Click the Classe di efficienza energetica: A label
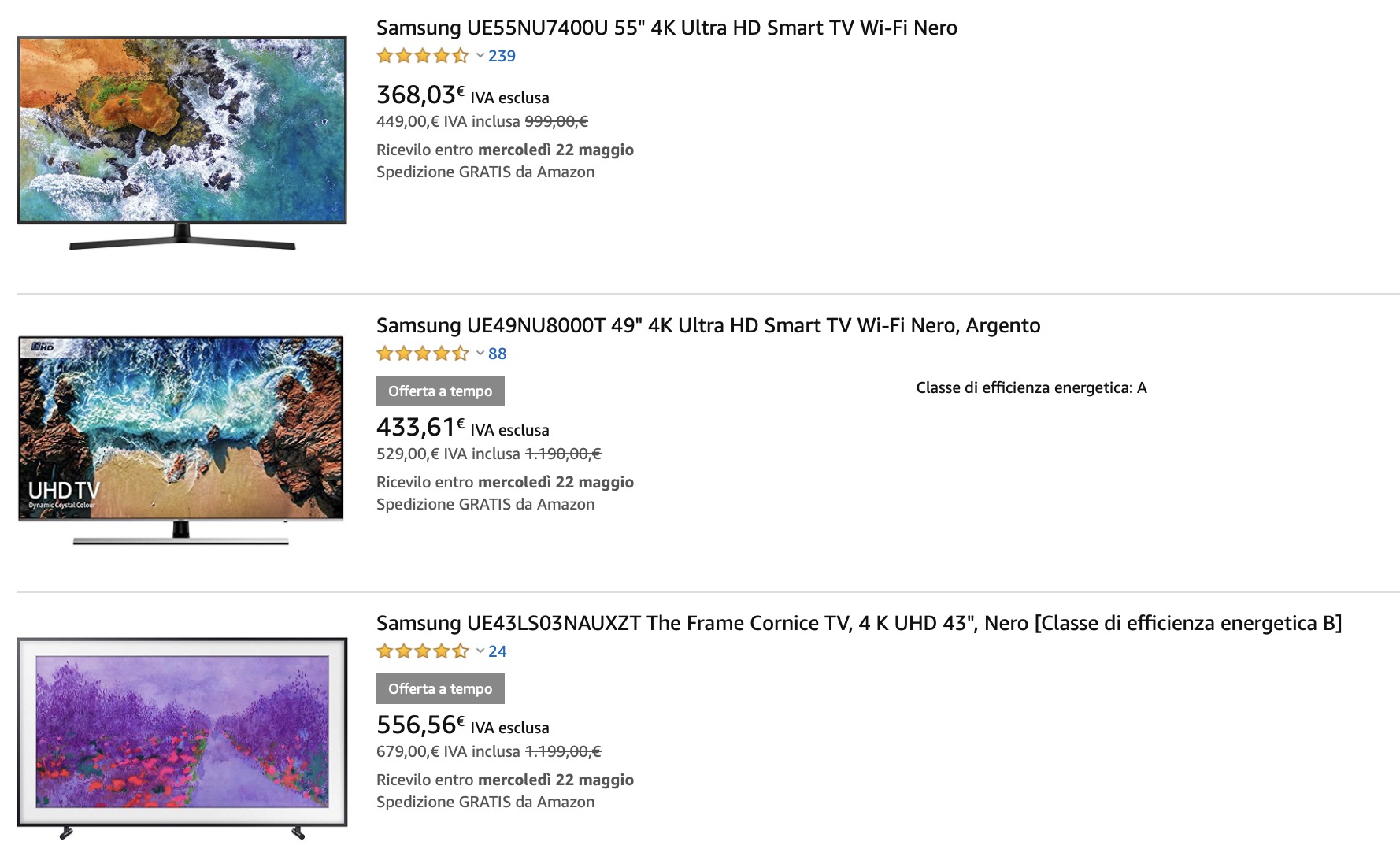Image resolution: width=1400 pixels, height=860 pixels. point(1031,387)
